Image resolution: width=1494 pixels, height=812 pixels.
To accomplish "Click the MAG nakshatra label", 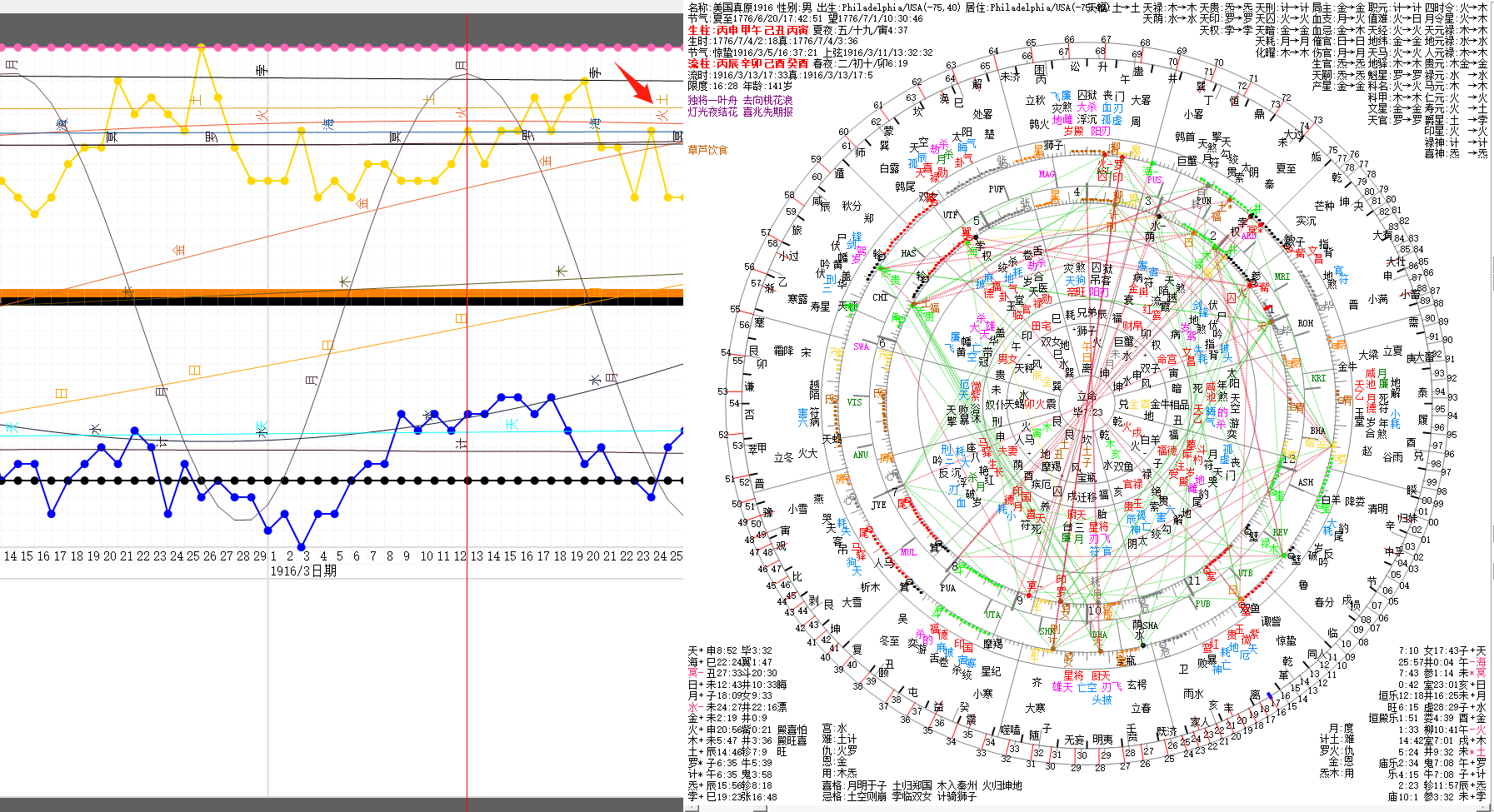I will point(1047,174).
